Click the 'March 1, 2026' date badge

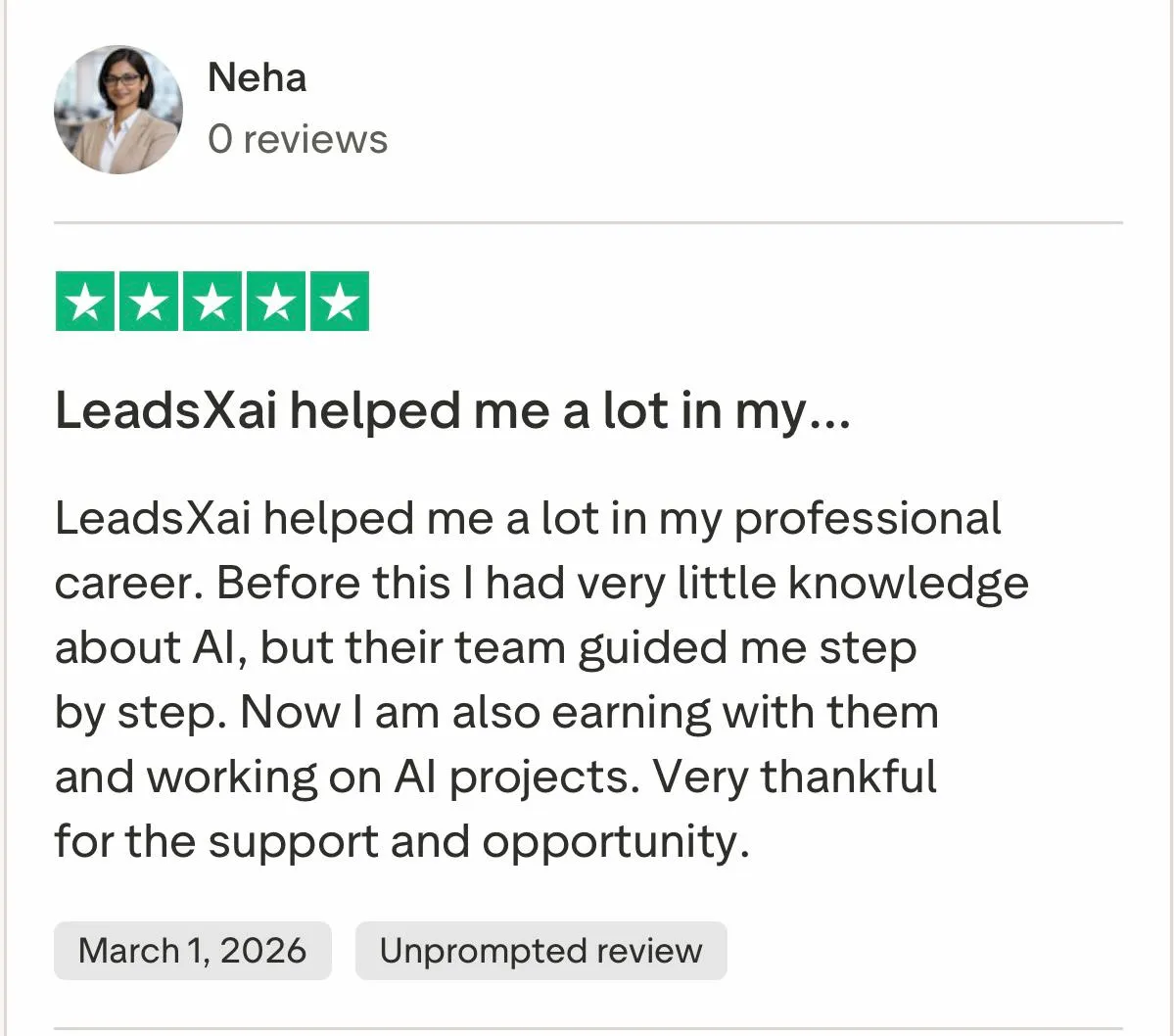(x=192, y=951)
